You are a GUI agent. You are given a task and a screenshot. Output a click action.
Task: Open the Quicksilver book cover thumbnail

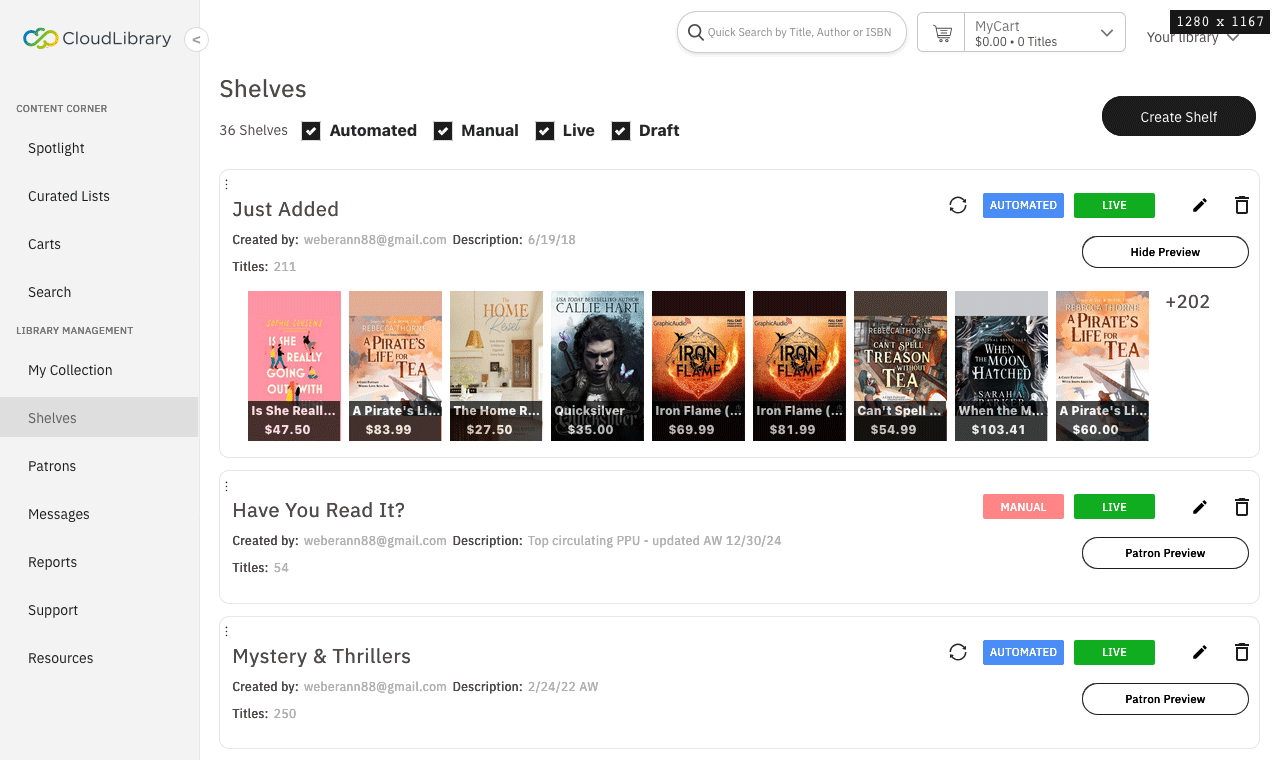click(597, 365)
